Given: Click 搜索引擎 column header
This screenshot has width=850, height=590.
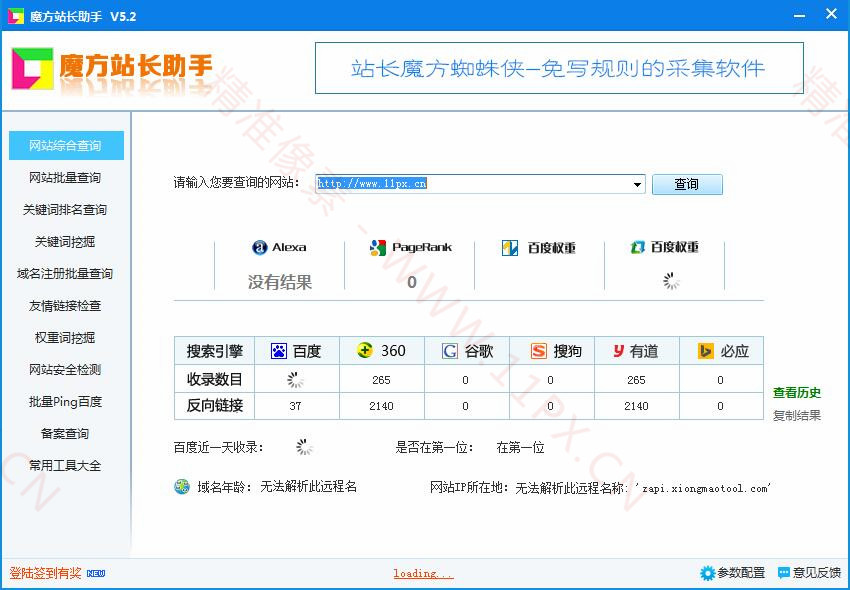Looking at the screenshot, I should [214, 351].
